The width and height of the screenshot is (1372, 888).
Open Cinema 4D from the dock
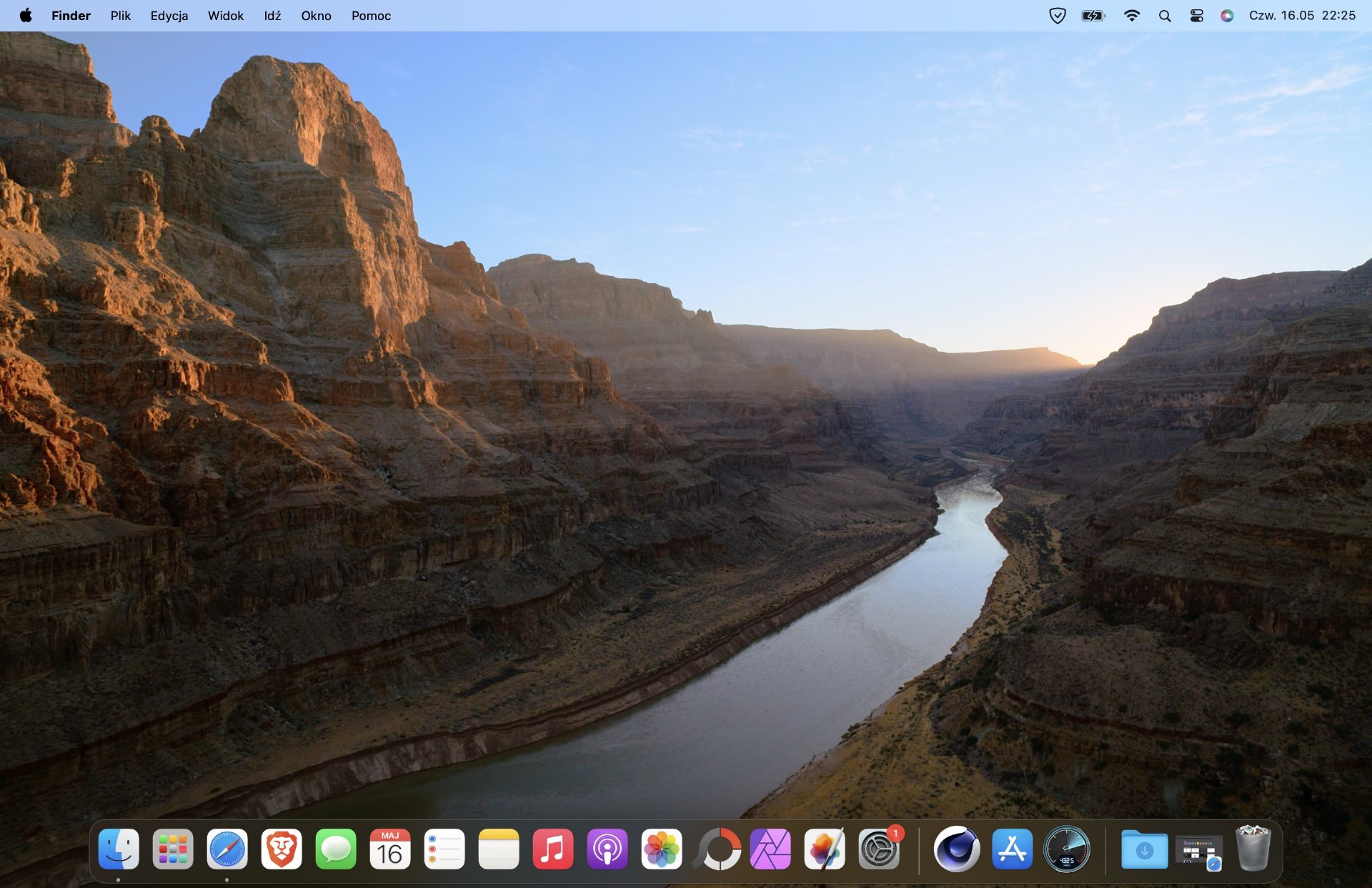pos(957,849)
